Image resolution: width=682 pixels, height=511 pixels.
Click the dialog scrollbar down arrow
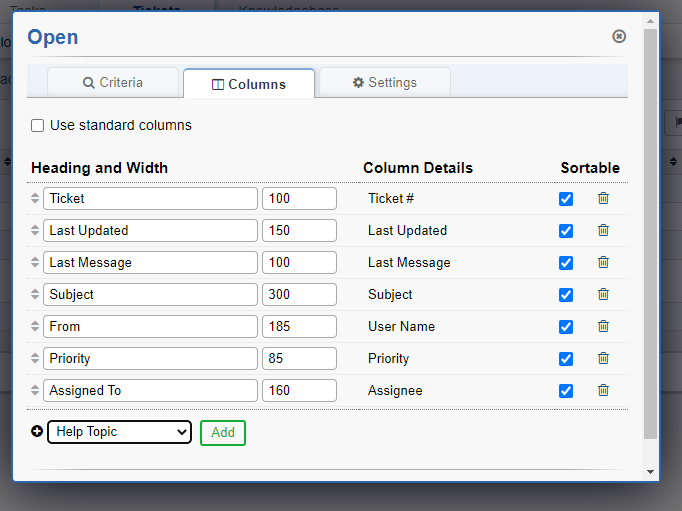(x=650, y=471)
